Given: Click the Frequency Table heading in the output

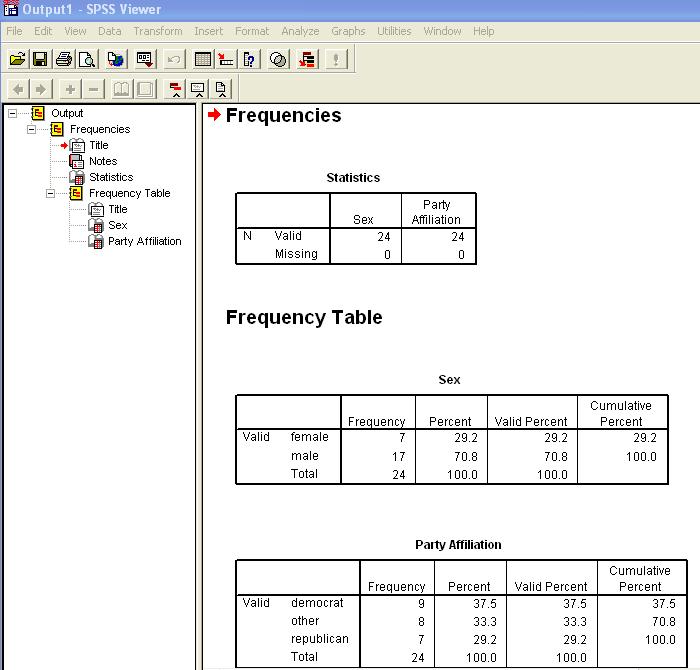Looking at the screenshot, I should pos(304,317).
